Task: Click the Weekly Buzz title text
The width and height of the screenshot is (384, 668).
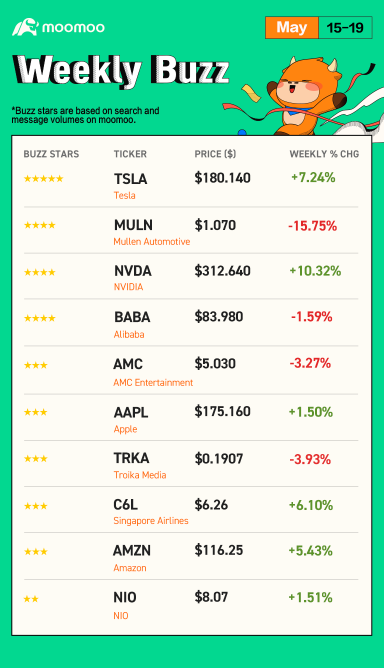Action: coord(121,69)
